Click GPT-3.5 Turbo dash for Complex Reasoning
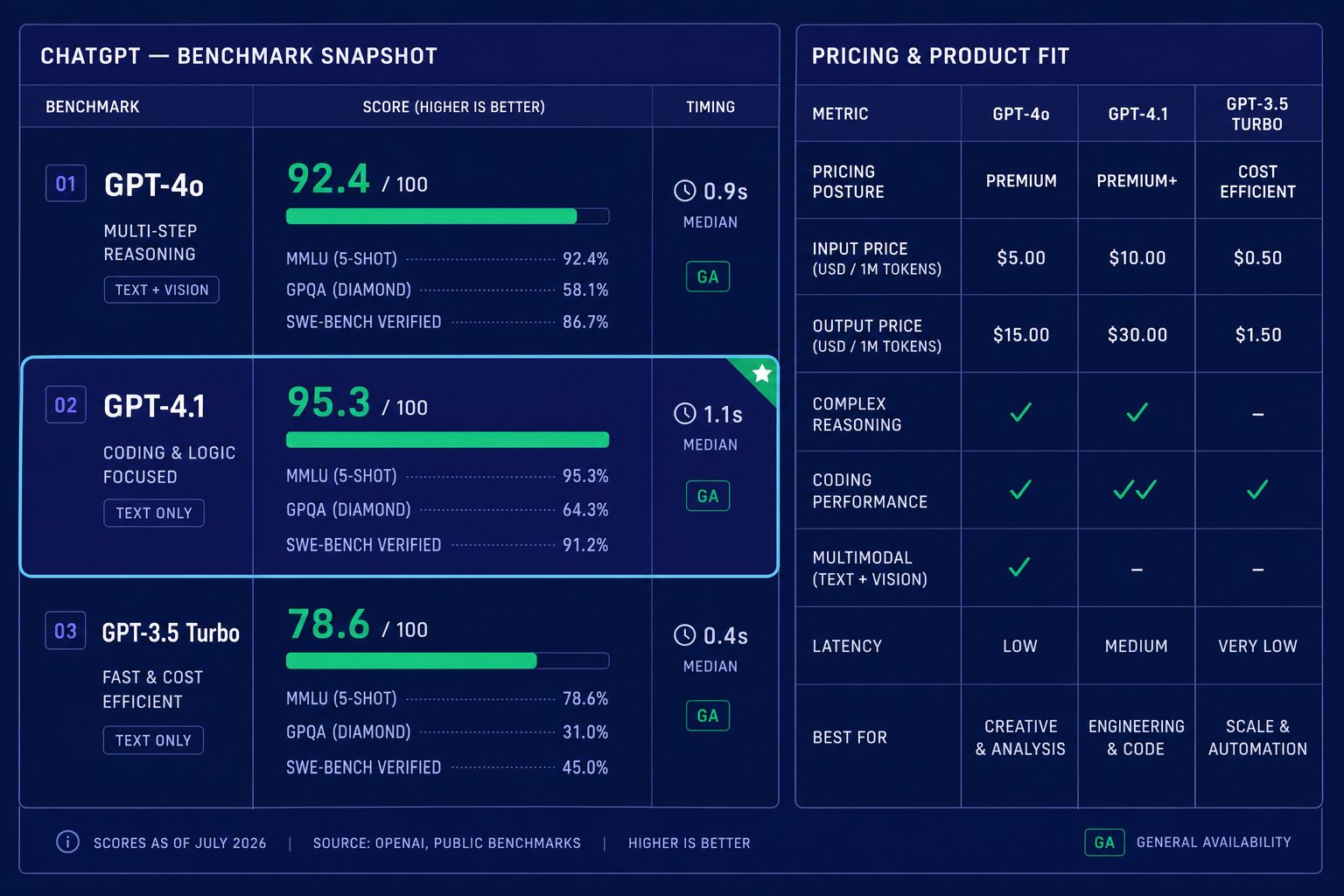 [x=1257, y=414]
